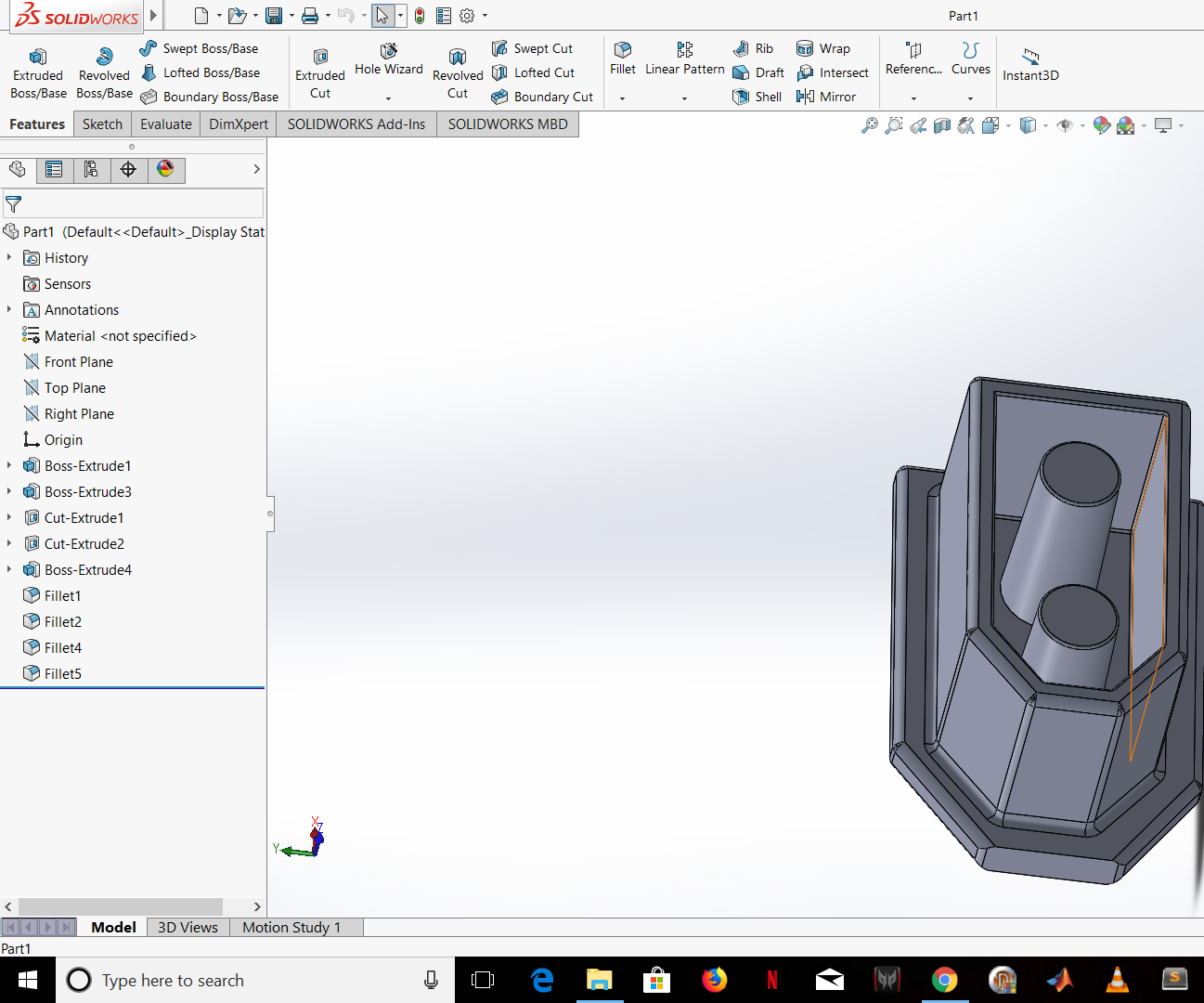Expand the Boss-Extrude1 feature

pyautogui.click(x=8, y=465)
